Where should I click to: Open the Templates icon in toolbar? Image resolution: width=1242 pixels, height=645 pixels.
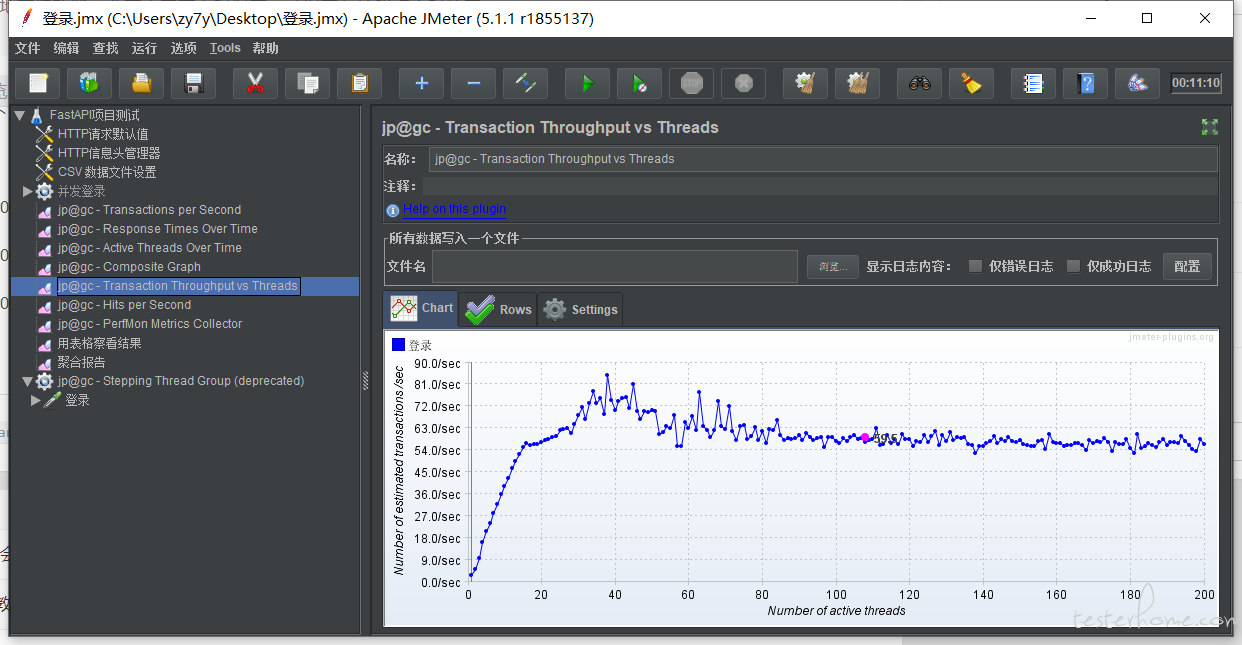pos(90,83)
